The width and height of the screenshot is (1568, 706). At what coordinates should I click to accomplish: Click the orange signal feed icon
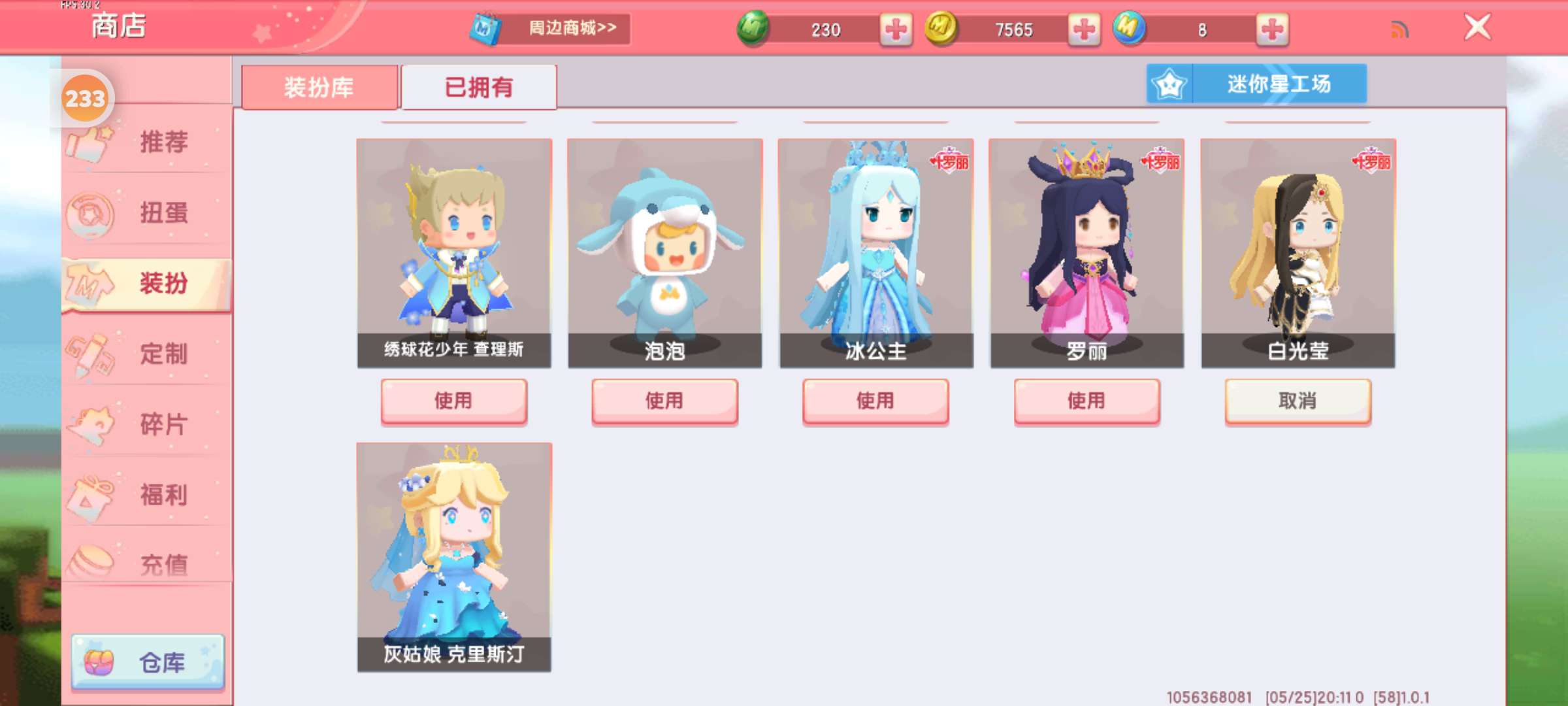(1399, 29)
